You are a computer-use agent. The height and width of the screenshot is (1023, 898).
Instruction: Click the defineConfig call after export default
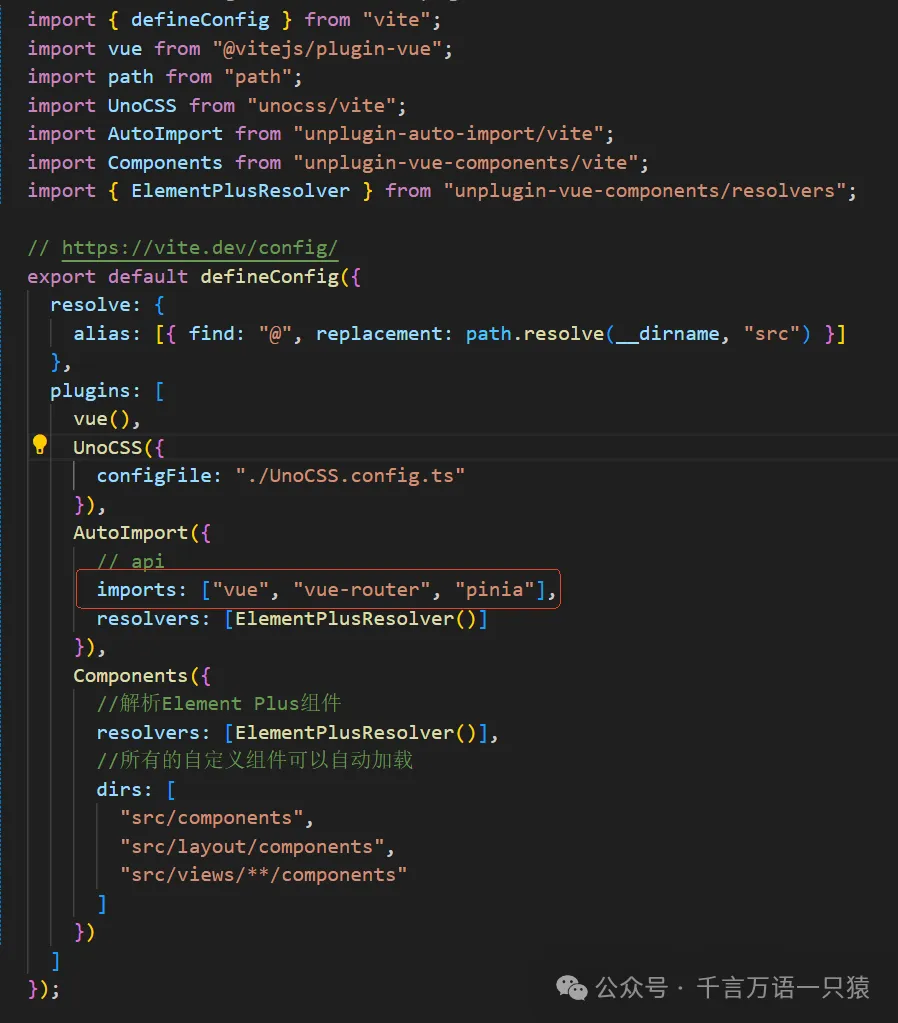(x=270, y=276)
